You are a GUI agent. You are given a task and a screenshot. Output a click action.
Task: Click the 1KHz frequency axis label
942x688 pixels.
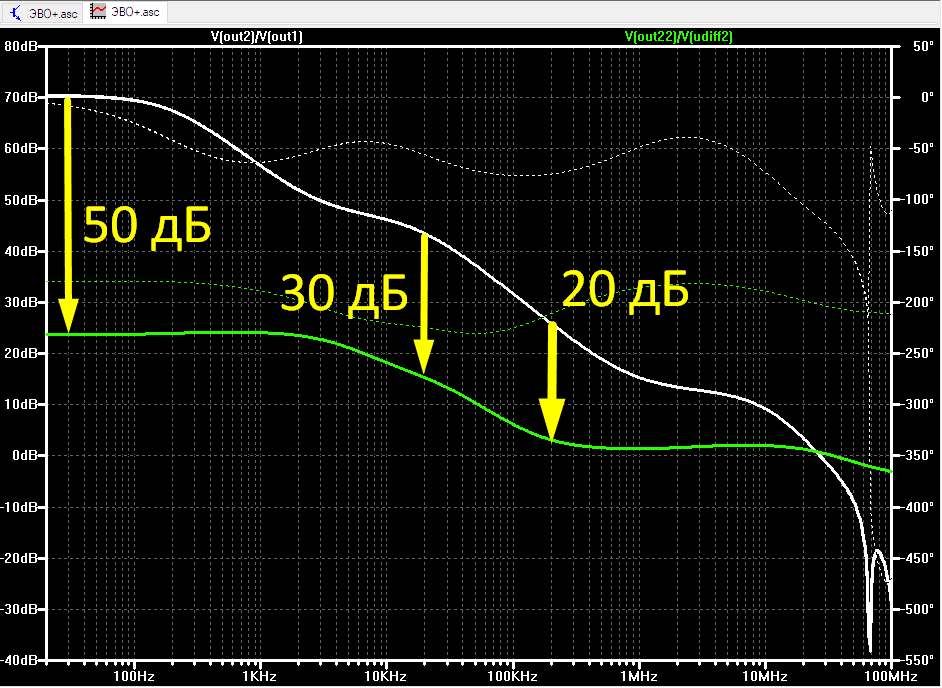pyautogui.click(x=260, y=677)
